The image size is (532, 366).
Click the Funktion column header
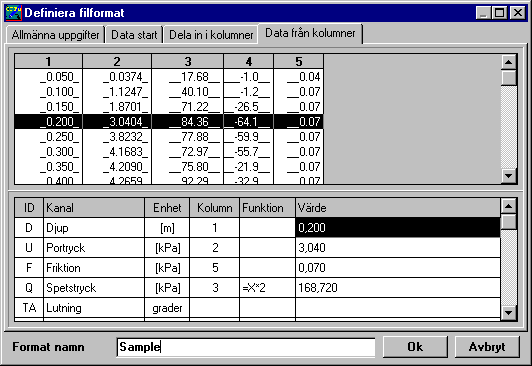pyautogui.click(x=267, y=208)
